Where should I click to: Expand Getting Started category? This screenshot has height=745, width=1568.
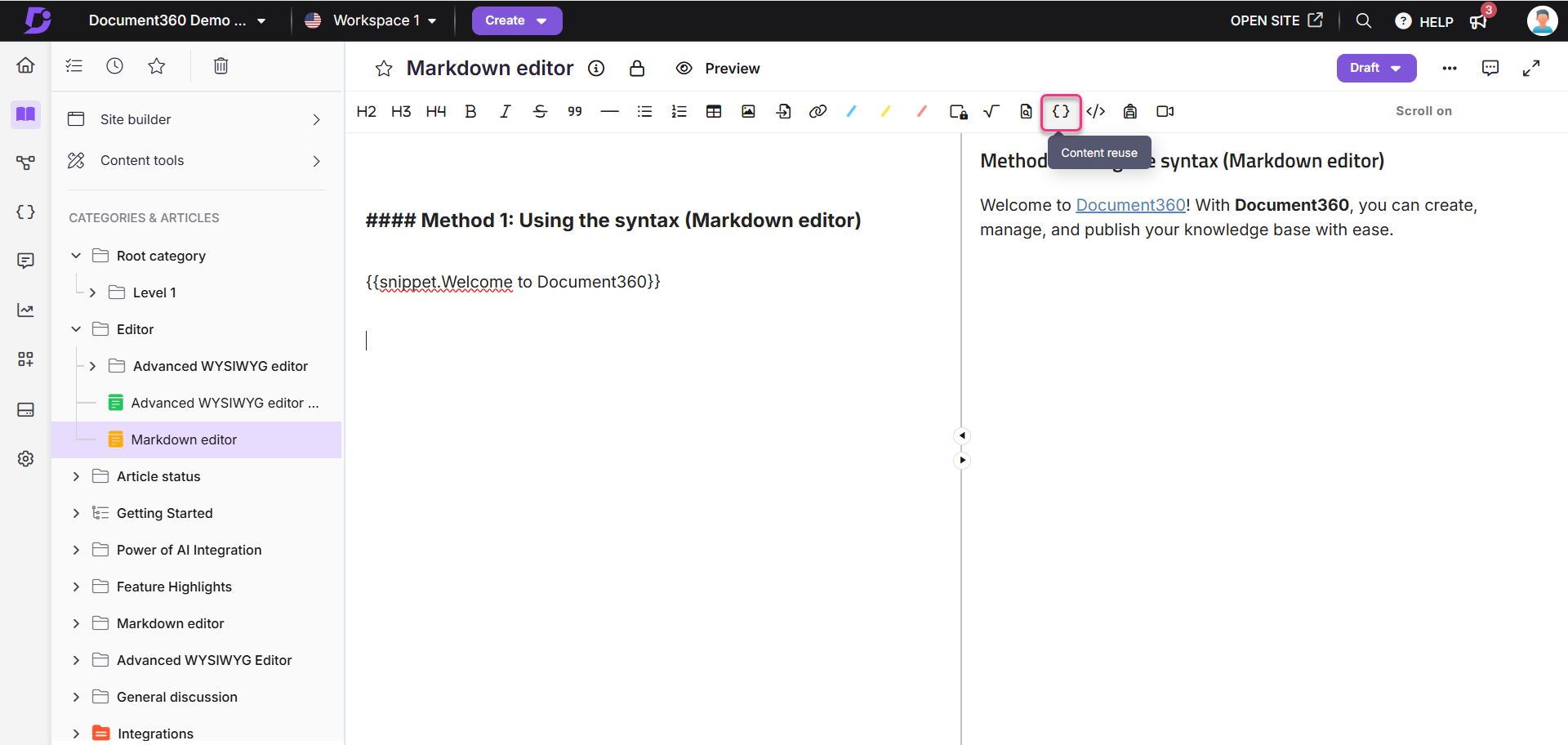(76, 513)
